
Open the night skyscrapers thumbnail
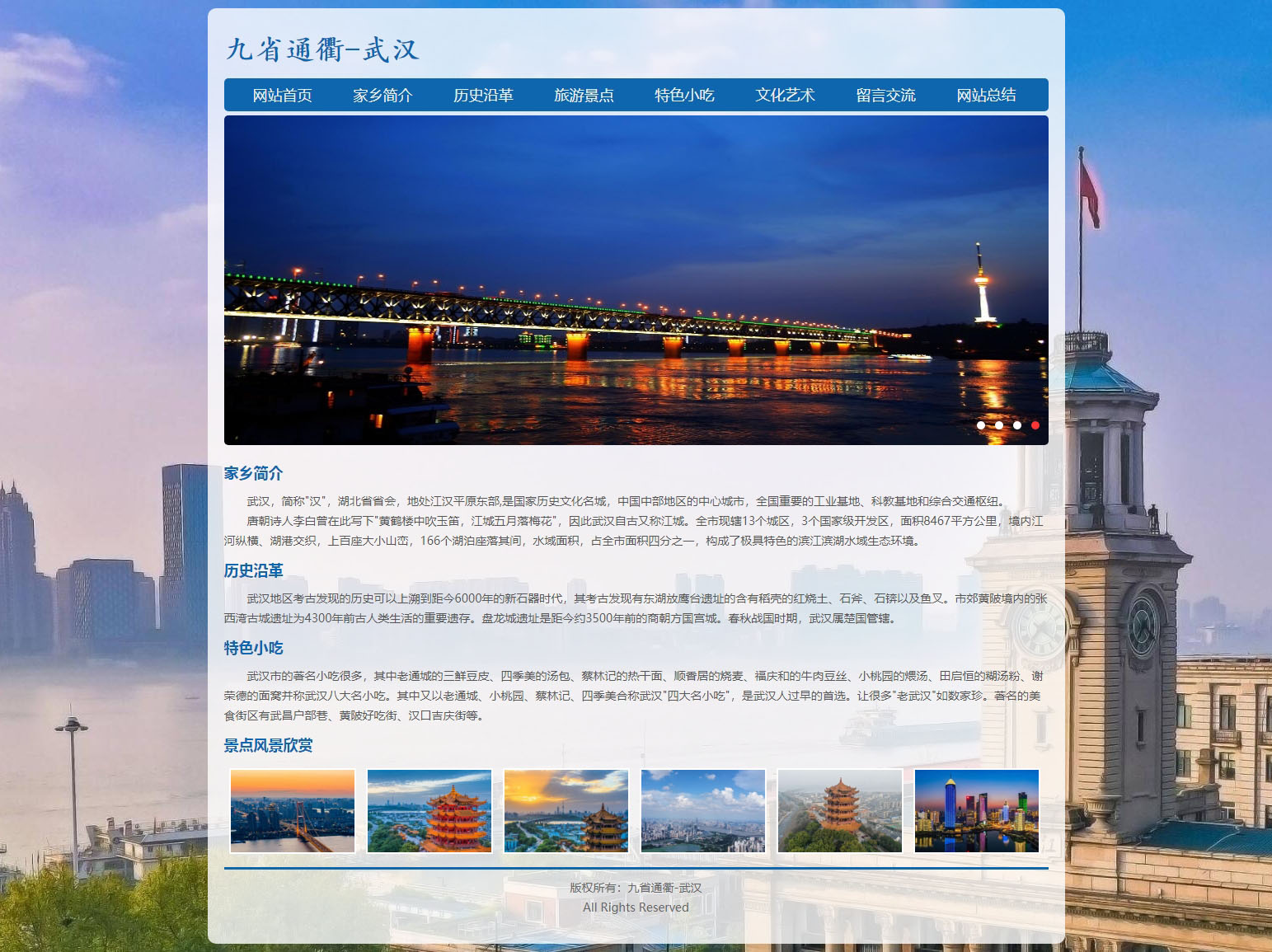977,811
